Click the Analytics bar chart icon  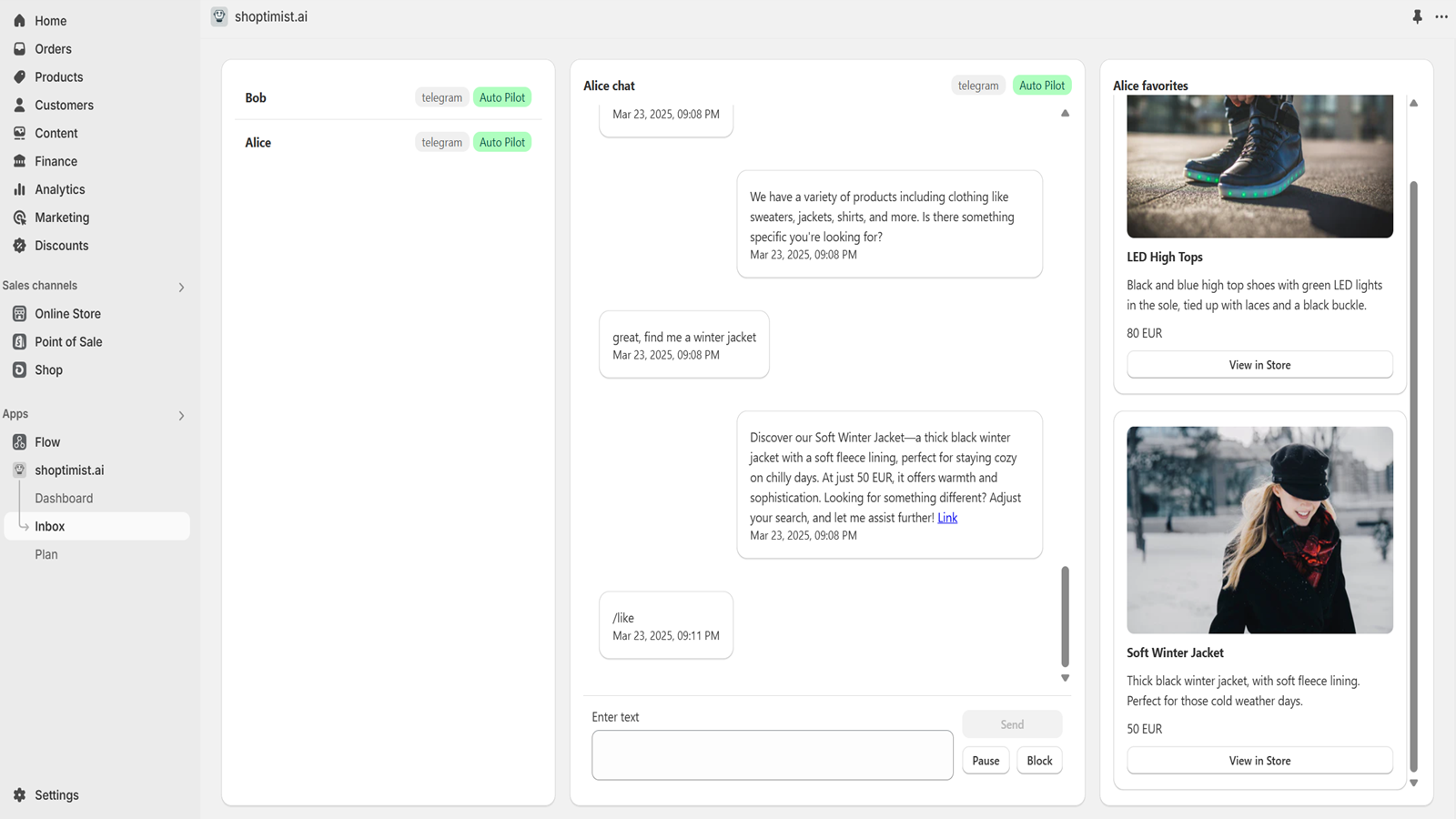click(20, 189)
